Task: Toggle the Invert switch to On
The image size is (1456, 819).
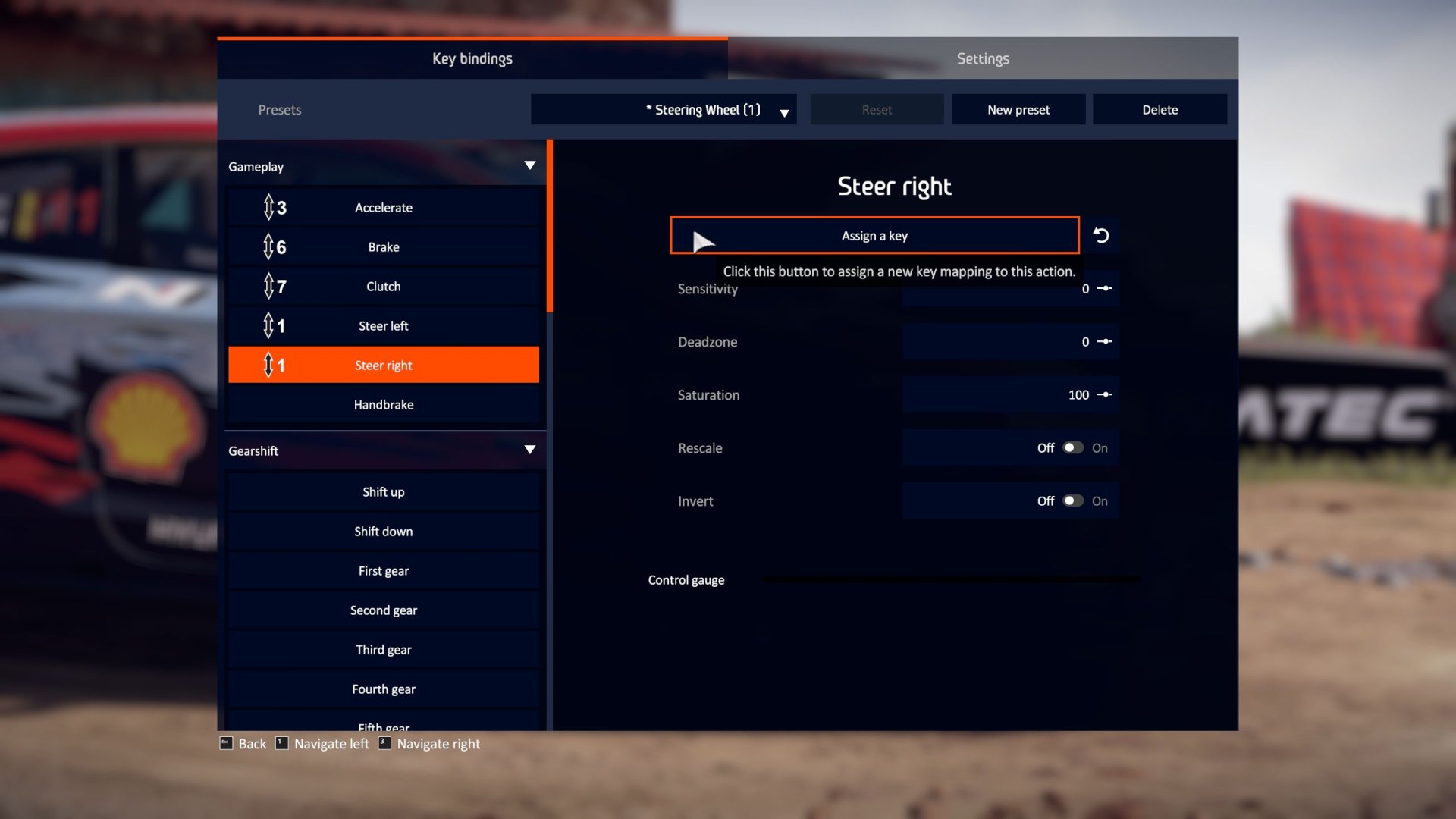Action: click(1072, 501)
